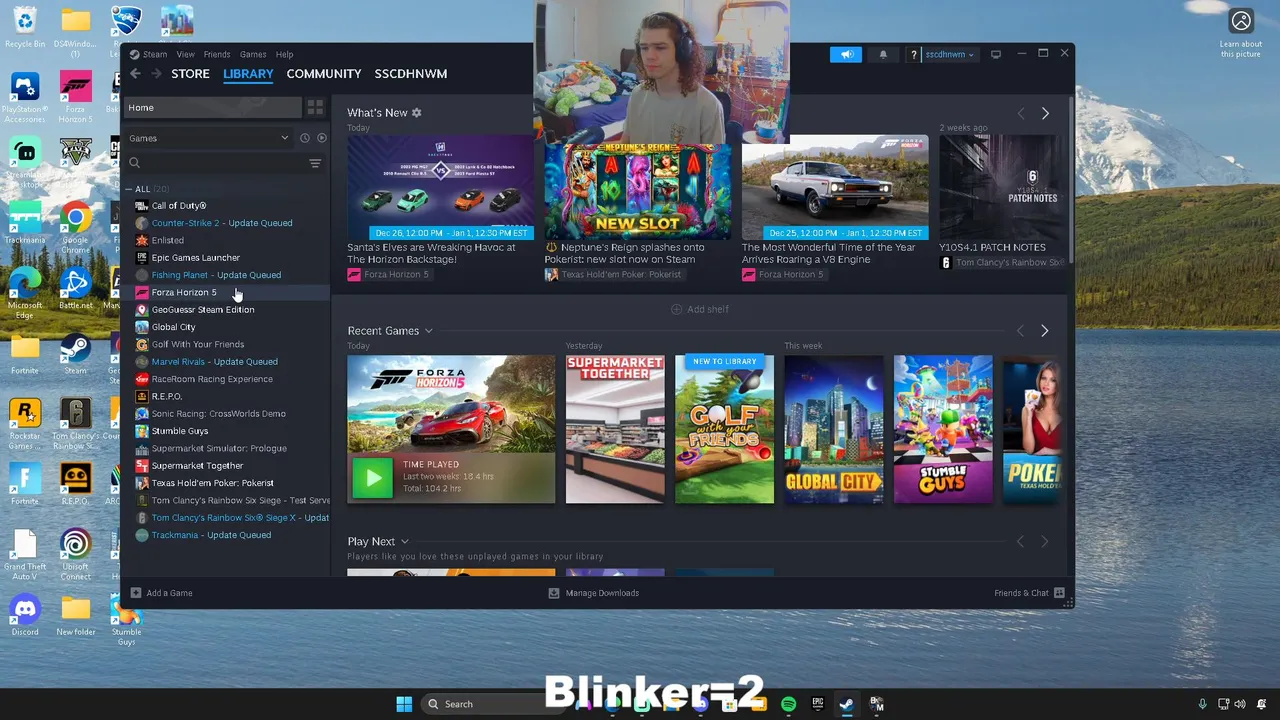This screenshot has height=720, width=1280.
Task: Click the Steam help question mark button
Action: point(913,54)
